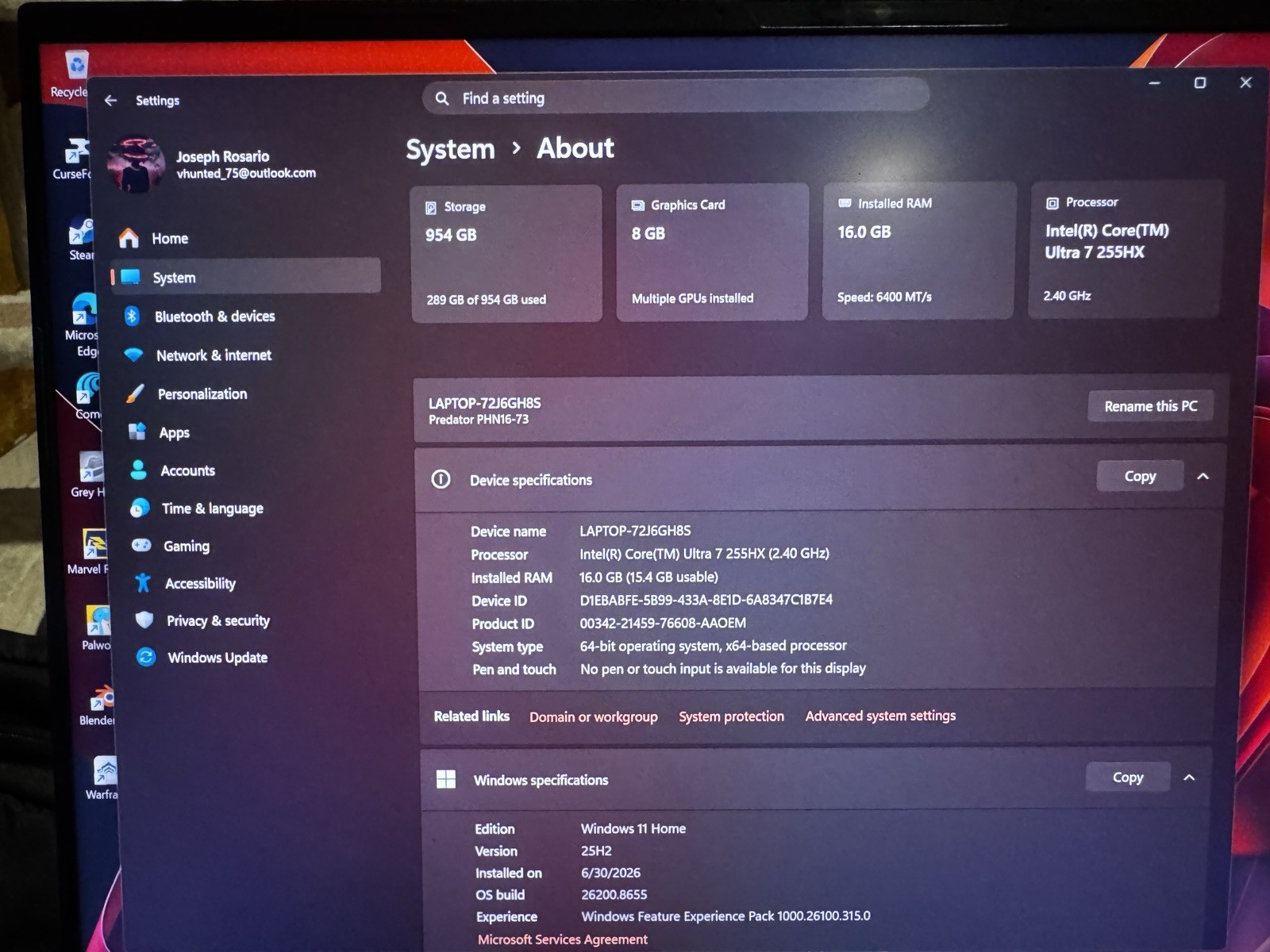
Task: Click the Apps icon in sidebar
Action: (137, 432)
